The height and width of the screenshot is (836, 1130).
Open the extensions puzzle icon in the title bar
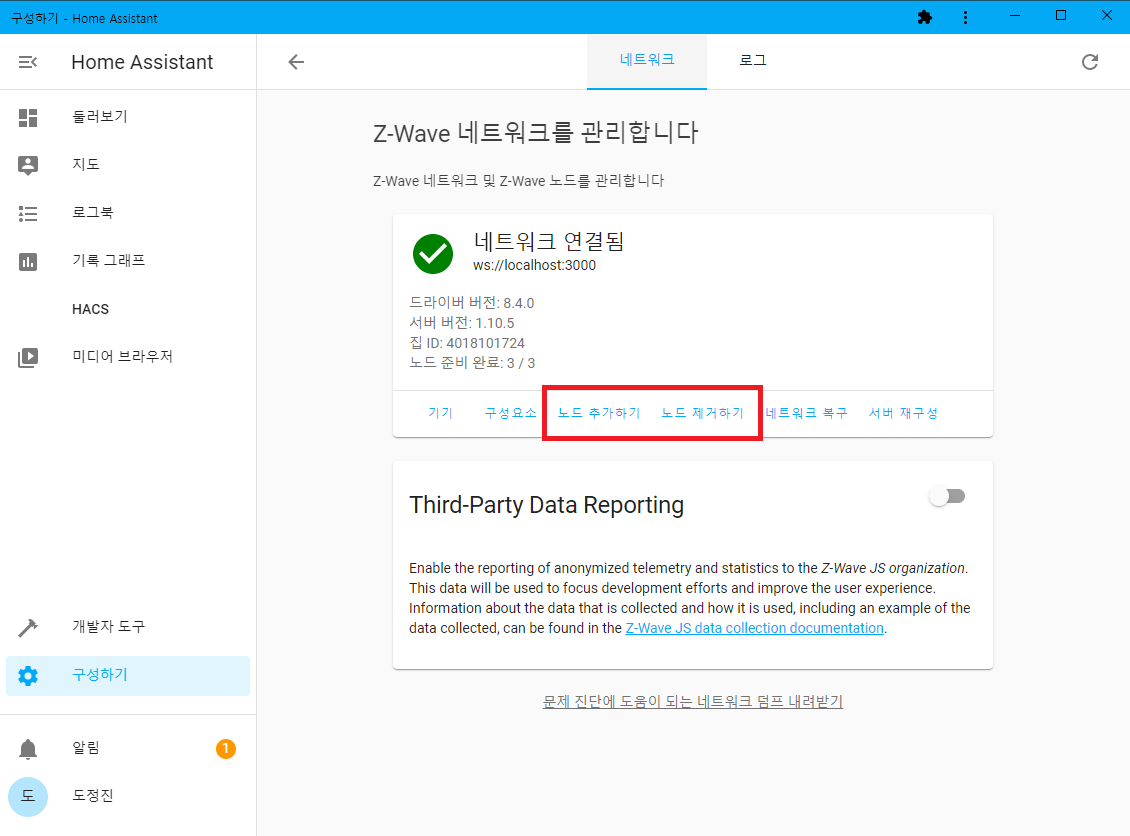[x=925, y=17]
